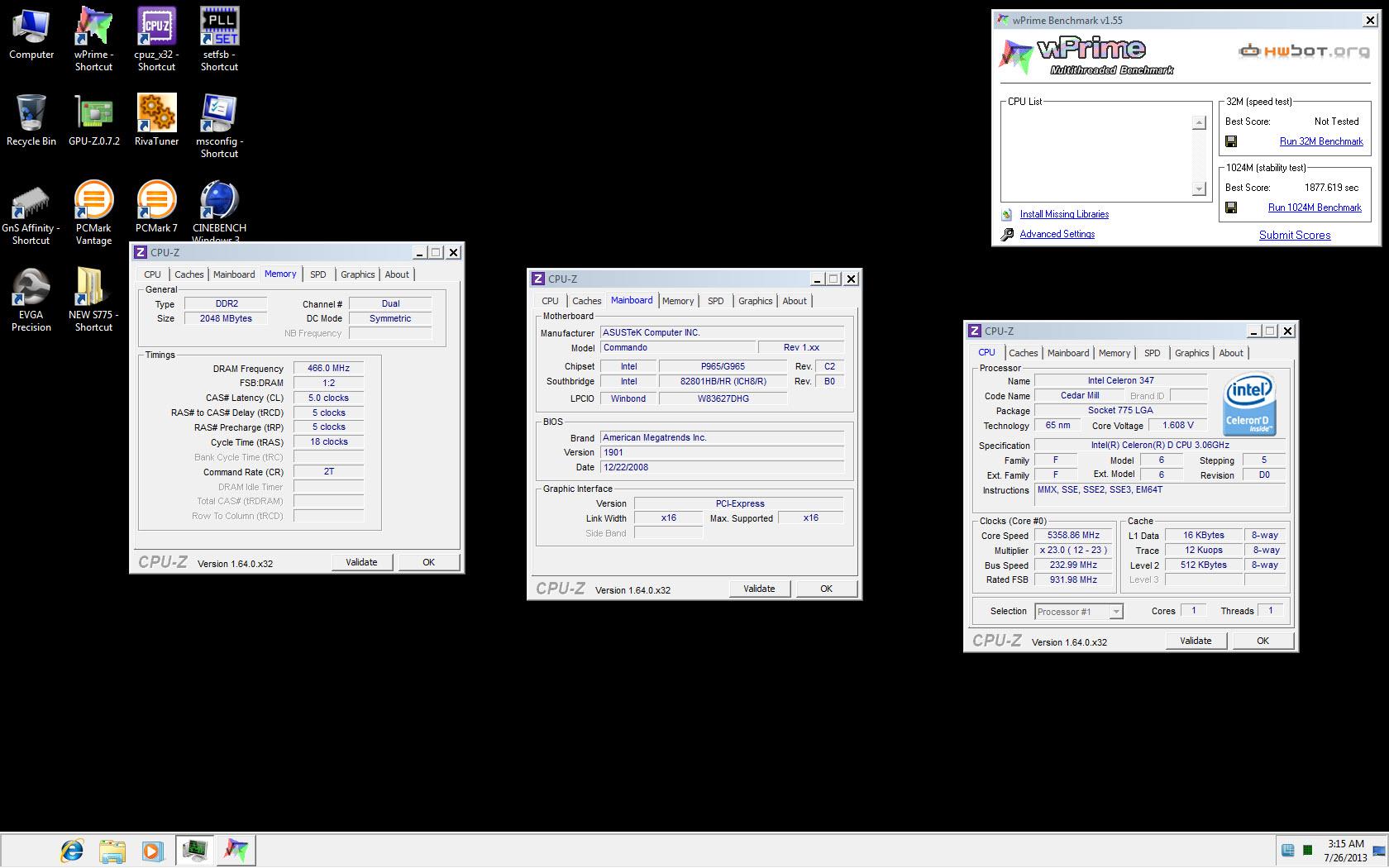Click the CPU List scrollbar up arrow
Image resolution: width=1389 pixels, height=868 pixels.
click(x=1199, y=122)
